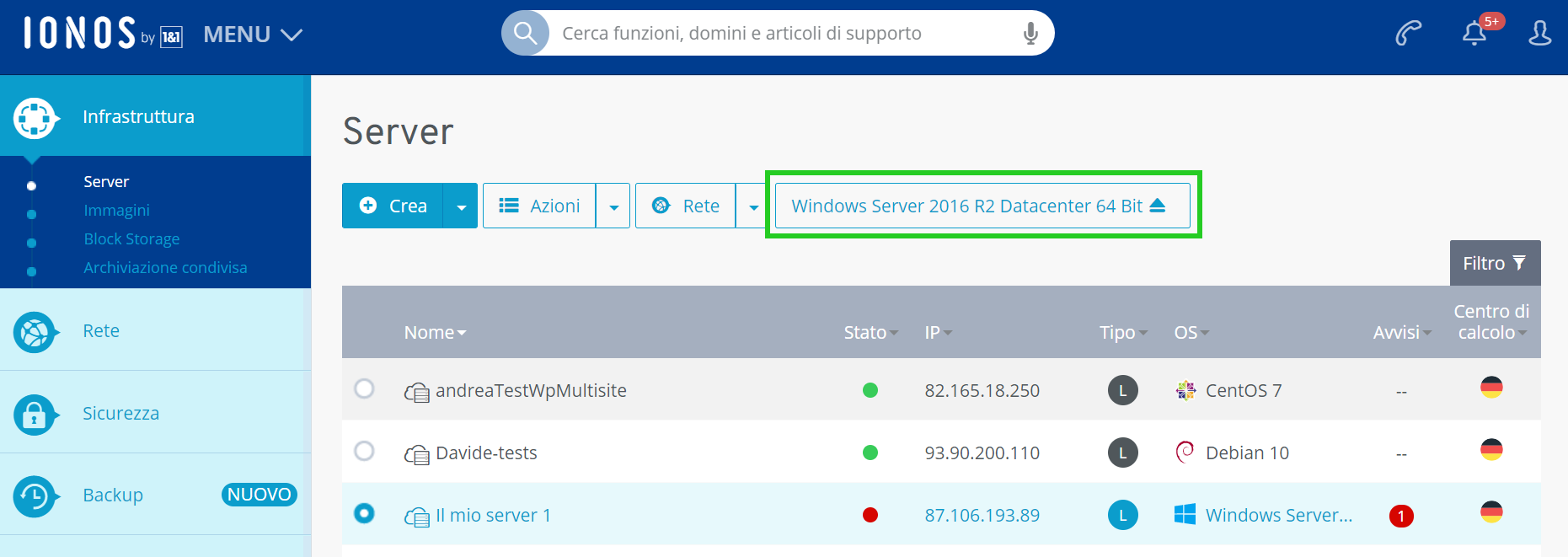1568x557 pixels.
Task: Click the Backup clock icon
Action: pos(35,496)
